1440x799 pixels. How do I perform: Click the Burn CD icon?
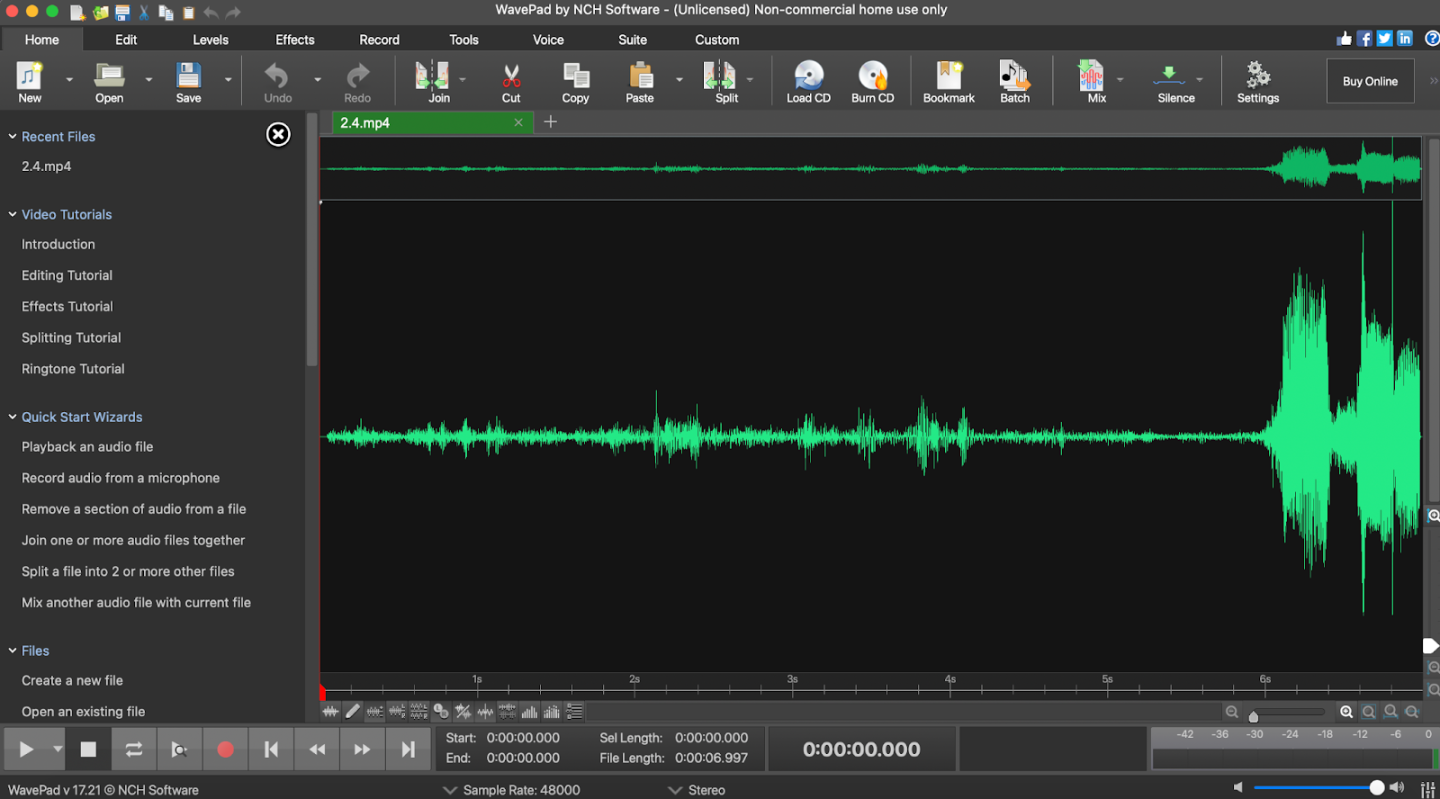tap(872, 80)
